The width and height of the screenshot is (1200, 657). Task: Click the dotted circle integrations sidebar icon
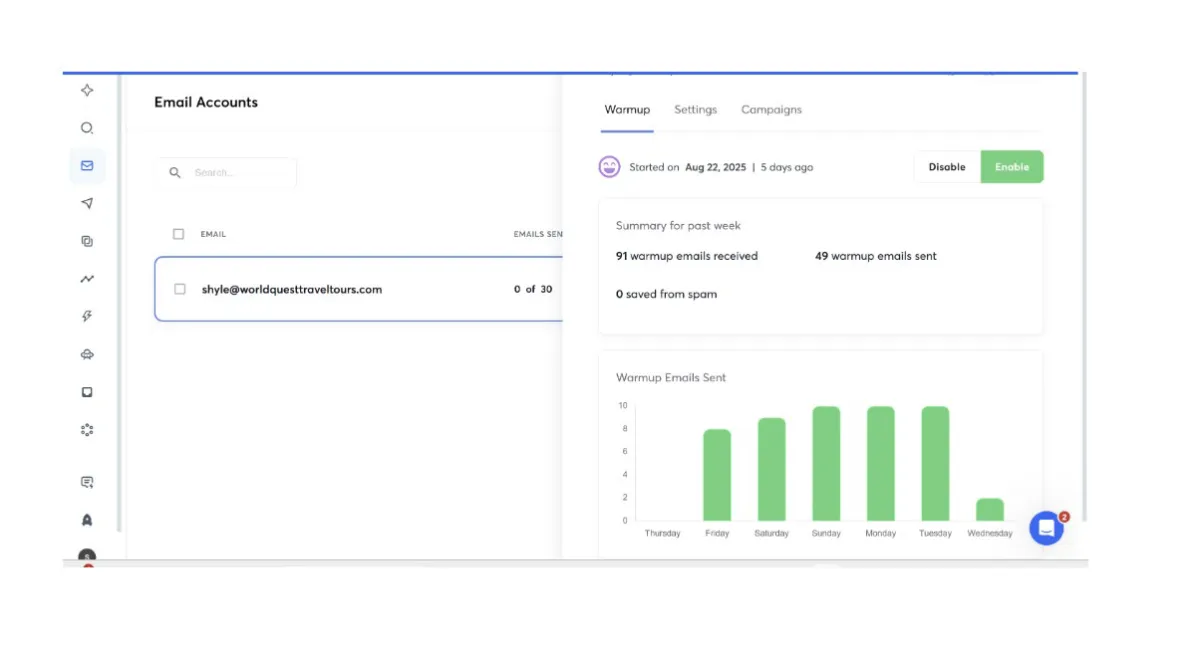87,430
